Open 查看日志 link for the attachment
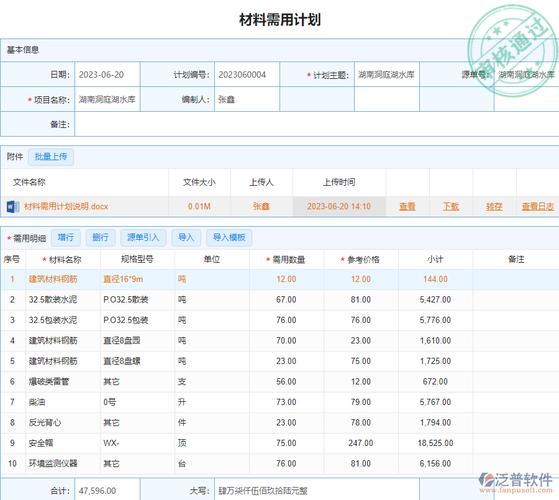Screen dimensions: 559x500 click(x=538, y=206)
